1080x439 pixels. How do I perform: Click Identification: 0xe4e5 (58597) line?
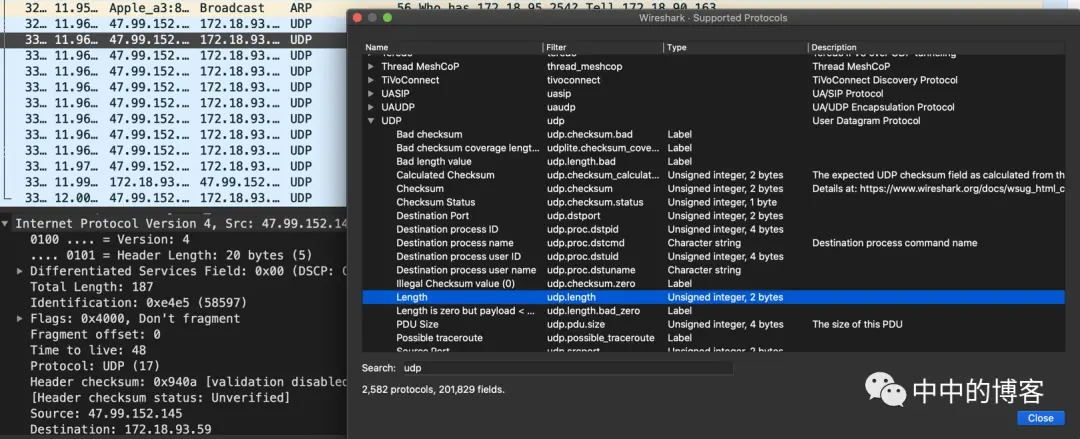click(x=138, y=303)
